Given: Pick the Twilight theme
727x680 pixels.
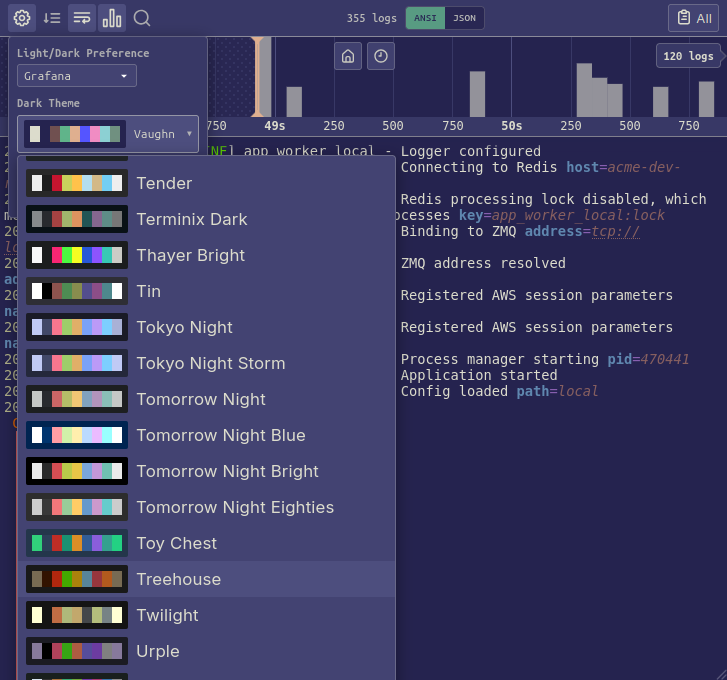Looking at the screenshot, I should click(x=207, y=615).
